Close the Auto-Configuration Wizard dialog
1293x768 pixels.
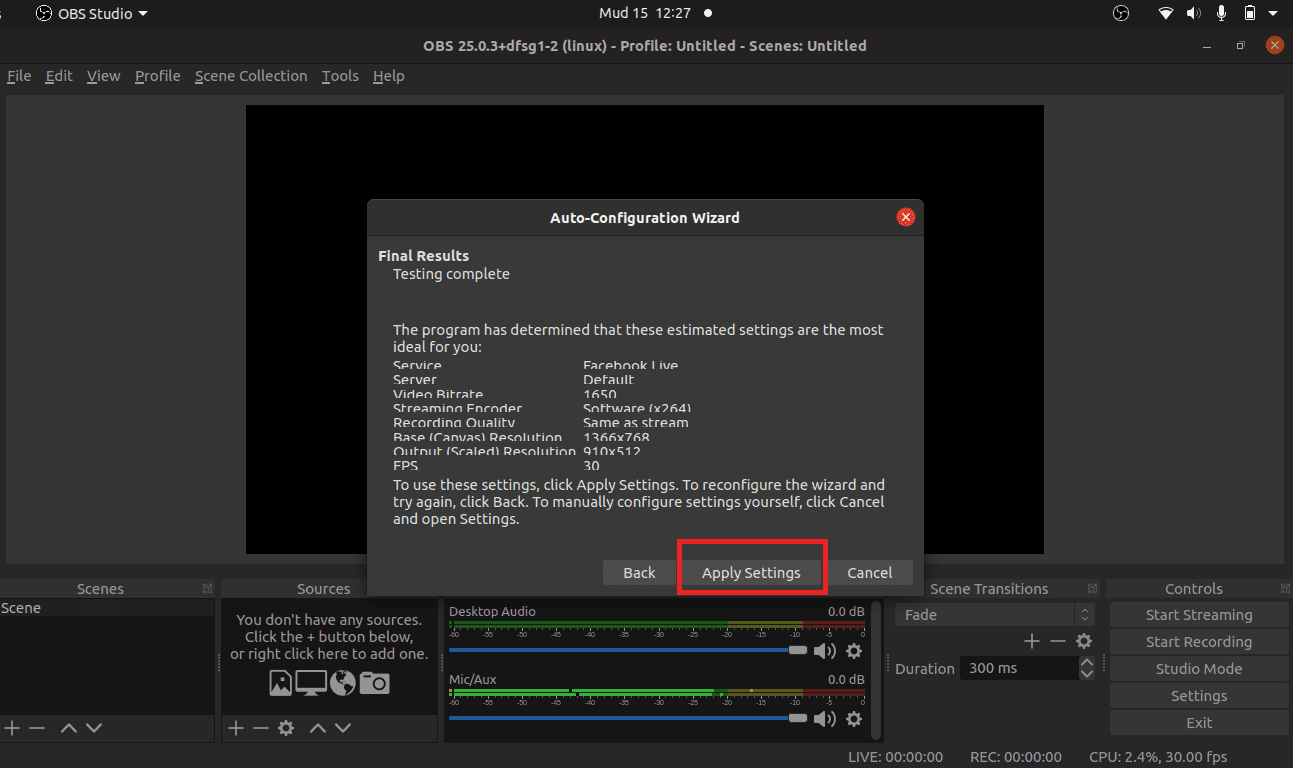click(x=906, y=217)
